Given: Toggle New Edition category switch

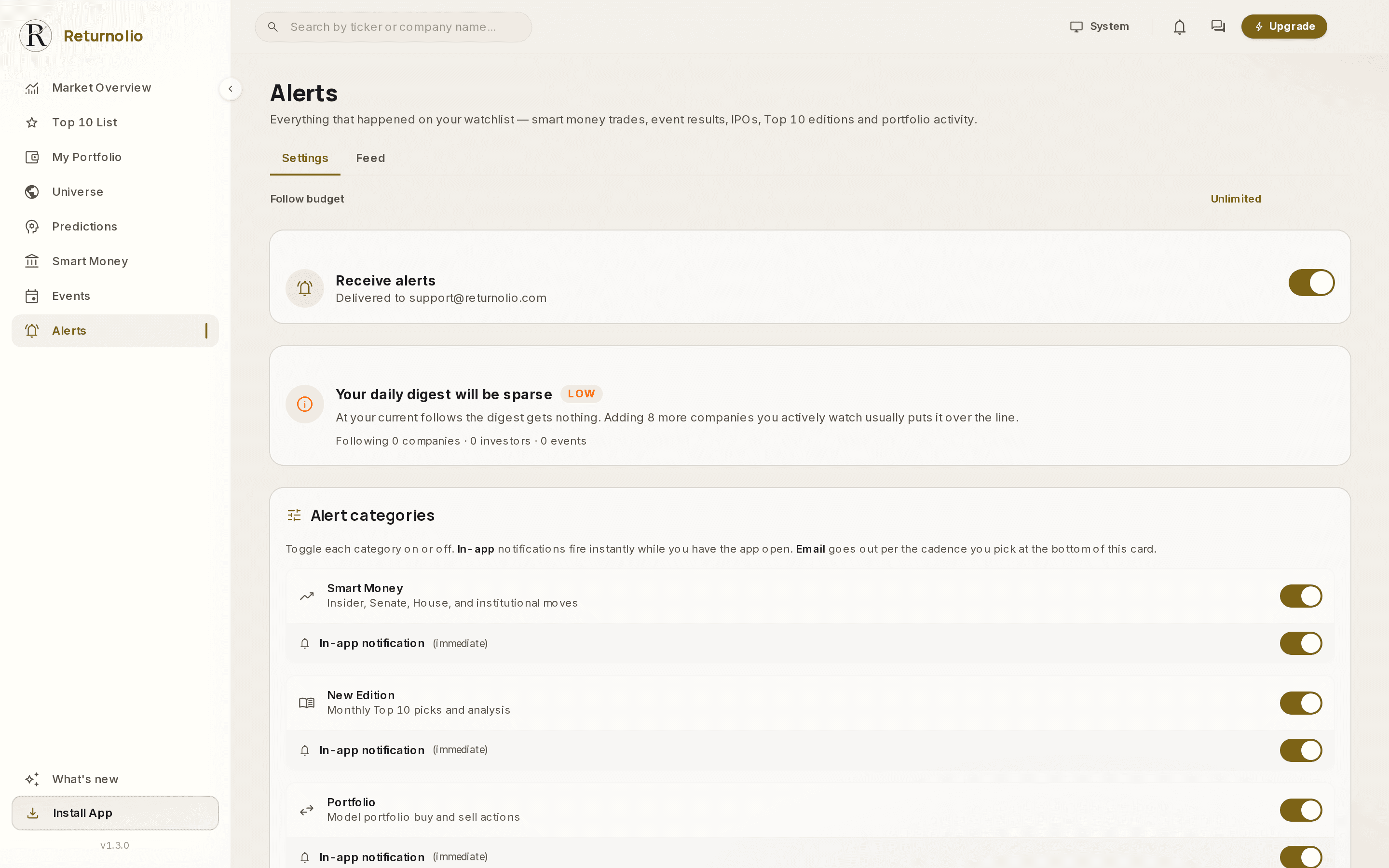Looking at the screenshot, I should tap(1301, 703).
